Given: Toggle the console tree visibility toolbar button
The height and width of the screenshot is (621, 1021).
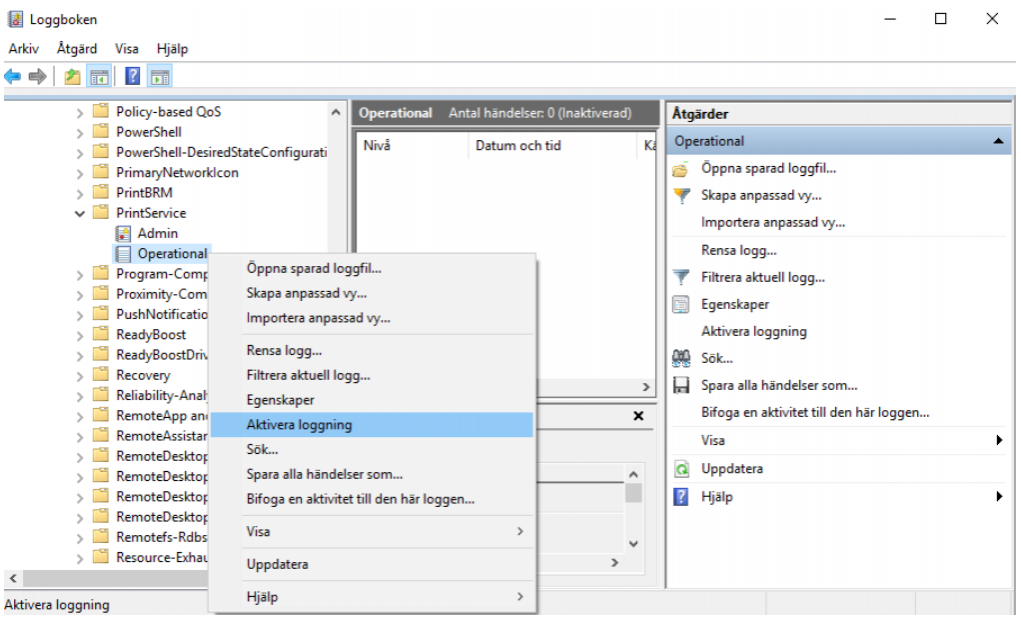Looking at the screenshot, I should click(99, 77).
